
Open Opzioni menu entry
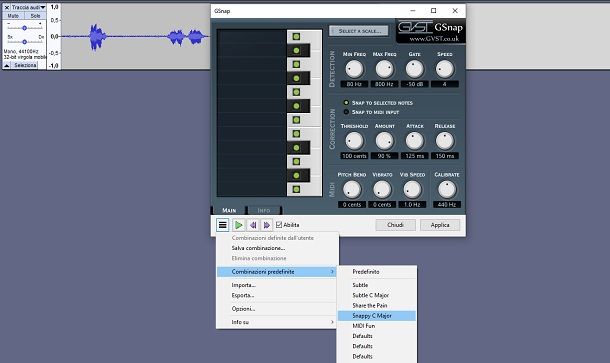tap(243, 309)
